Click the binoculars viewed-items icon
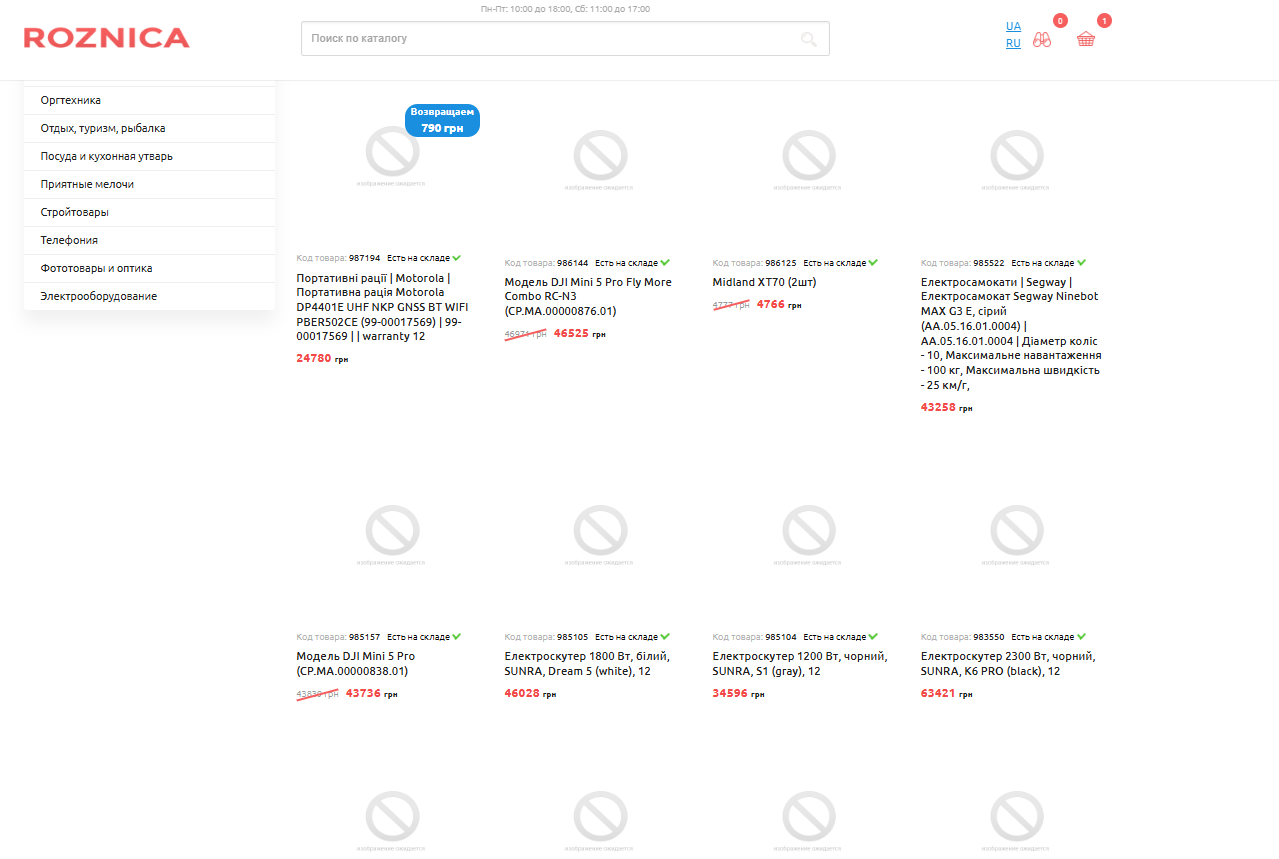This screenshot has height=859, width=1279. 1042,39
